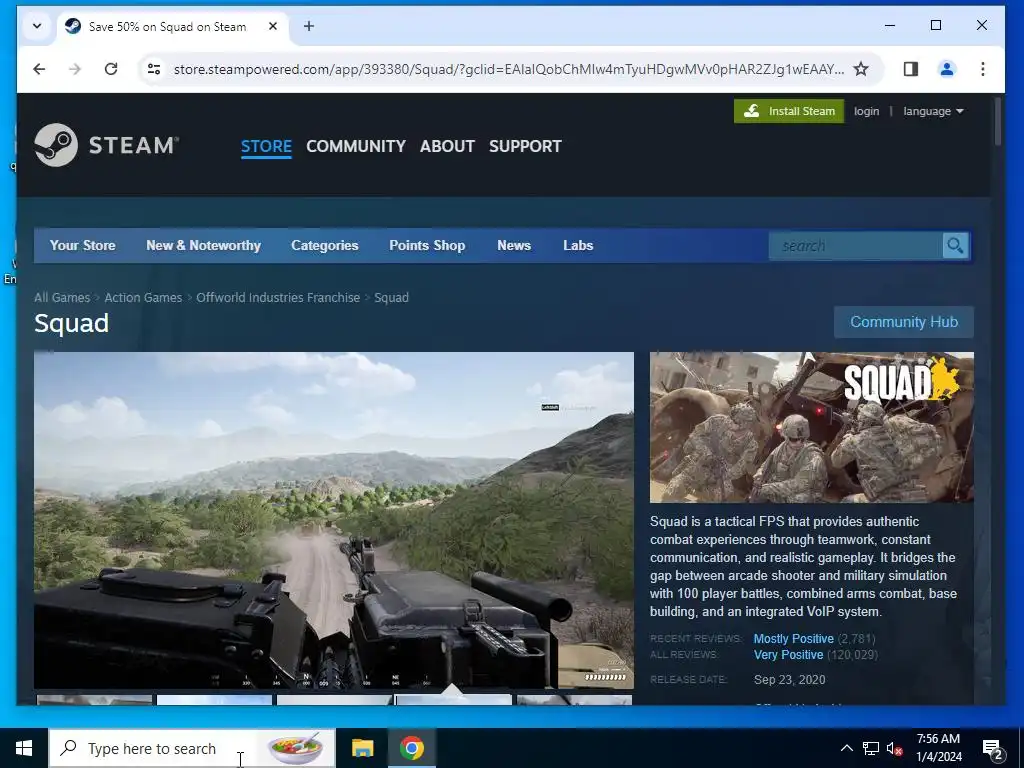Image resolution: width=1024 pixels, height=768 pixels.
Task: Open the SUPPORT header link
Action: 525,146
